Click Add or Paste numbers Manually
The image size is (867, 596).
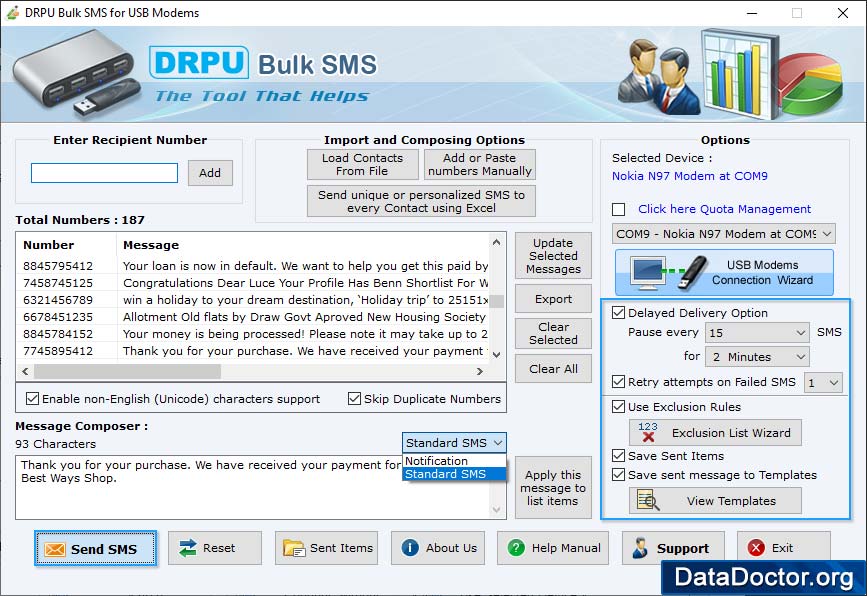click(x=479, y=164)
